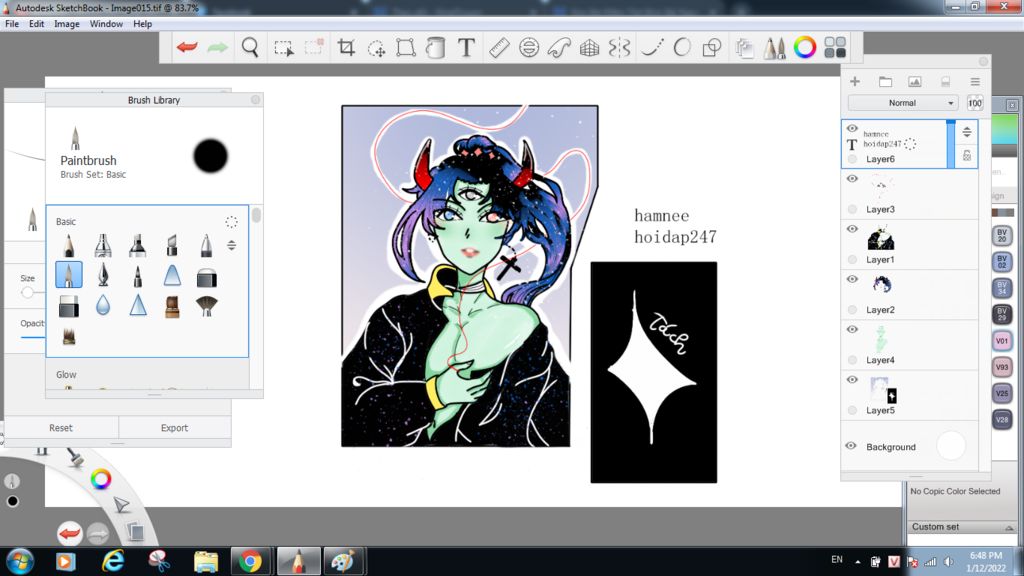Activate the Steady Stroke tool

click(x=652, y=47)
